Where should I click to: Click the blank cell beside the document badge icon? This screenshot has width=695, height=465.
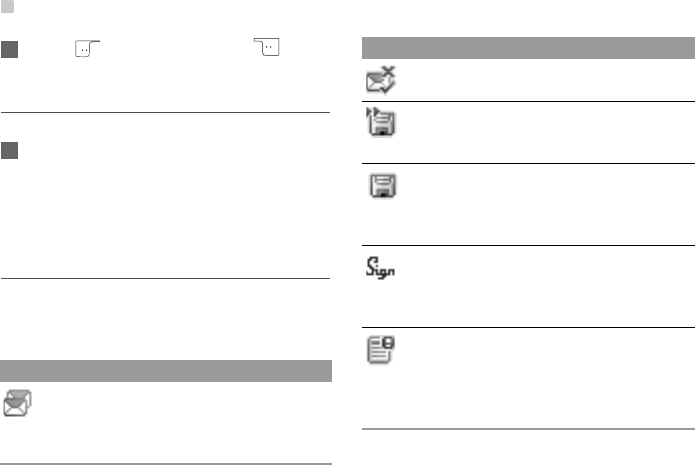[x=547, y=378]
